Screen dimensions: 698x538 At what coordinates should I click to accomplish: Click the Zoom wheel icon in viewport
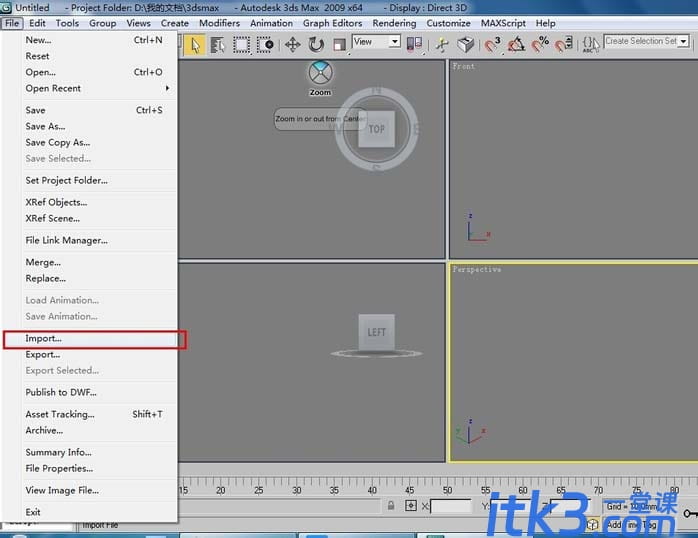321,73
